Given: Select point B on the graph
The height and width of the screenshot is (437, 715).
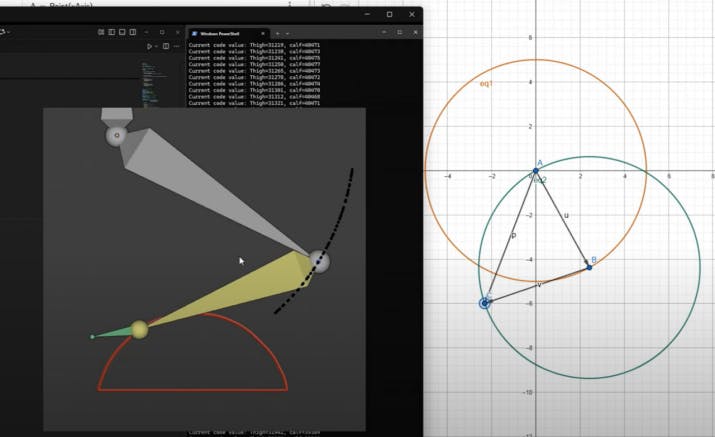Looking at the screenshot, I should [589, 267].
